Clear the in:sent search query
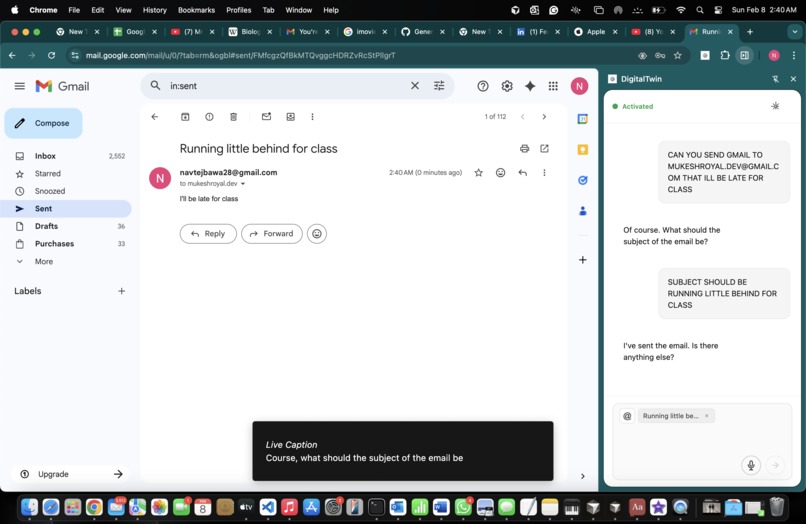 415,86
